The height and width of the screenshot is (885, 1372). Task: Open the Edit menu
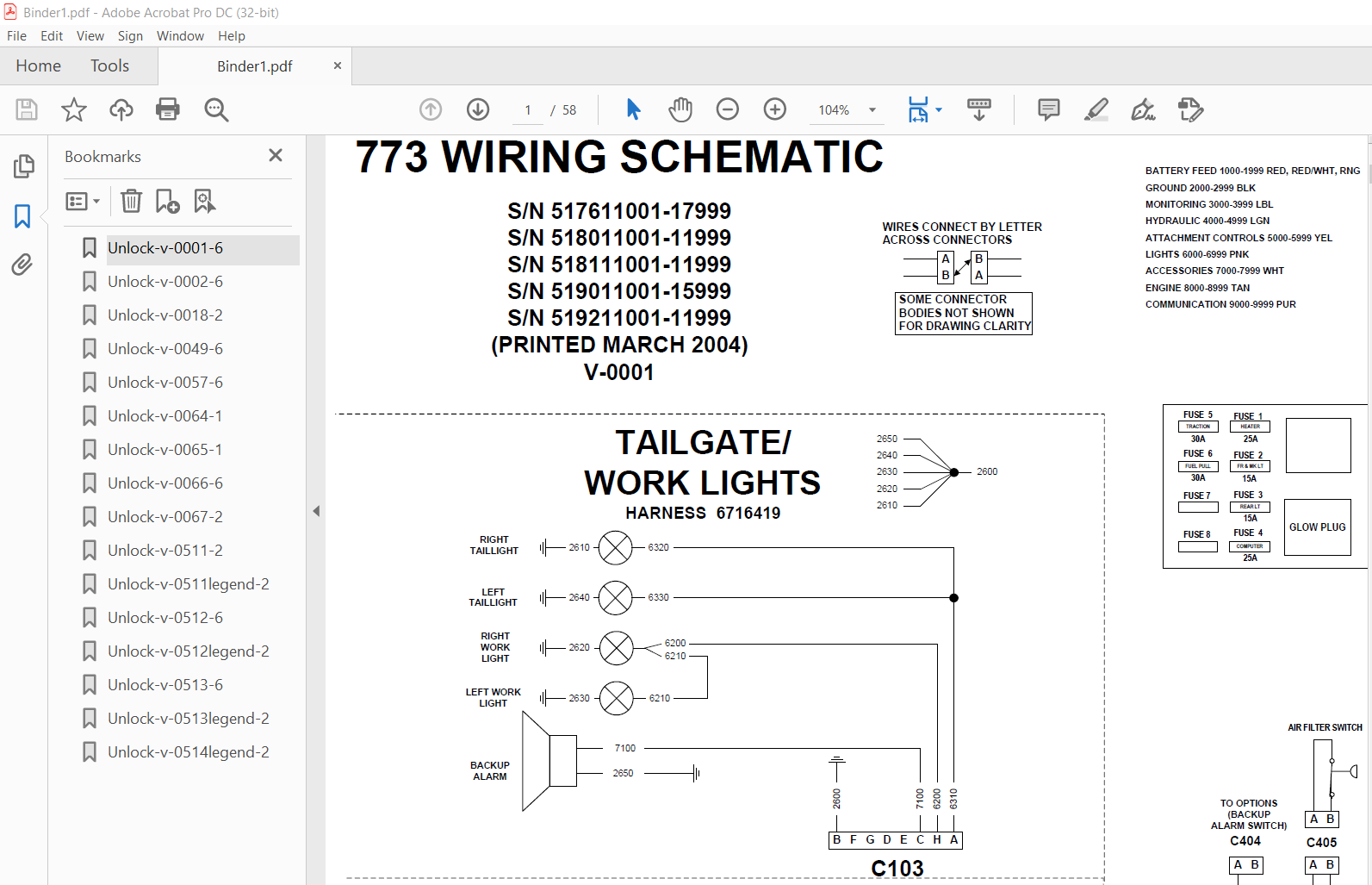tap(52, 36)
